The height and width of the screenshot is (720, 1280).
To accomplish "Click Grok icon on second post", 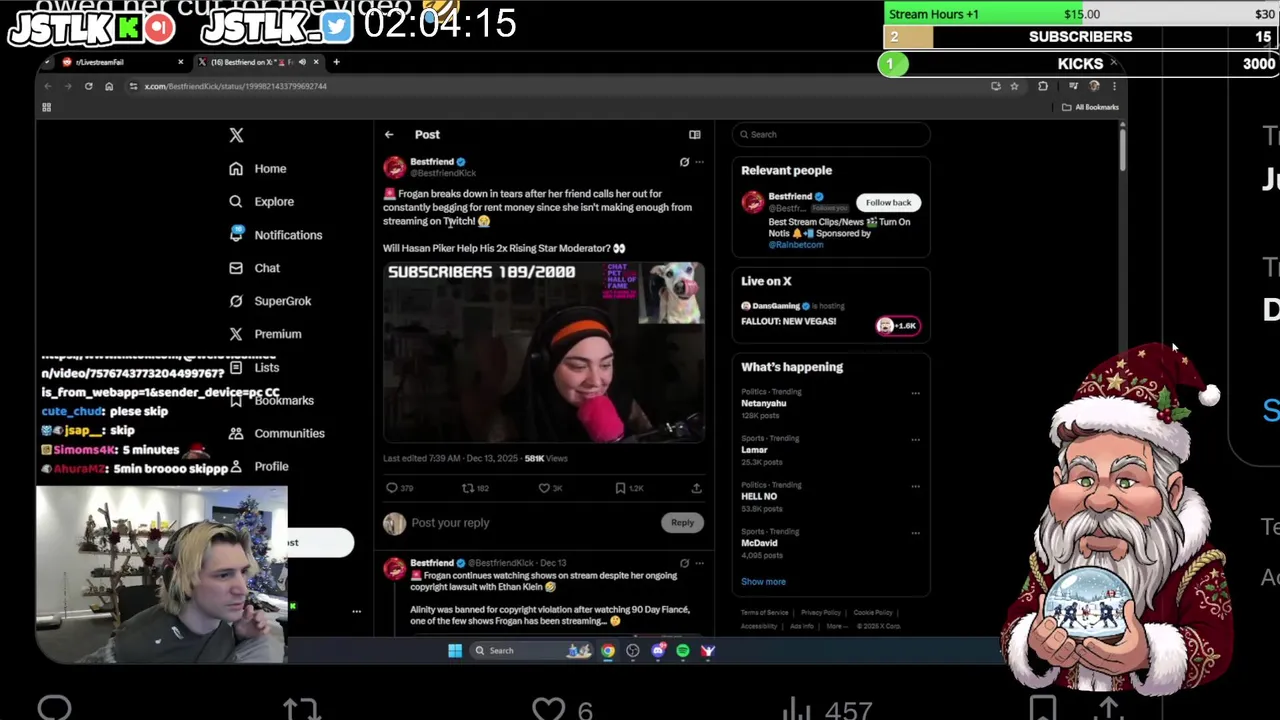I will [x=684, y=563].
